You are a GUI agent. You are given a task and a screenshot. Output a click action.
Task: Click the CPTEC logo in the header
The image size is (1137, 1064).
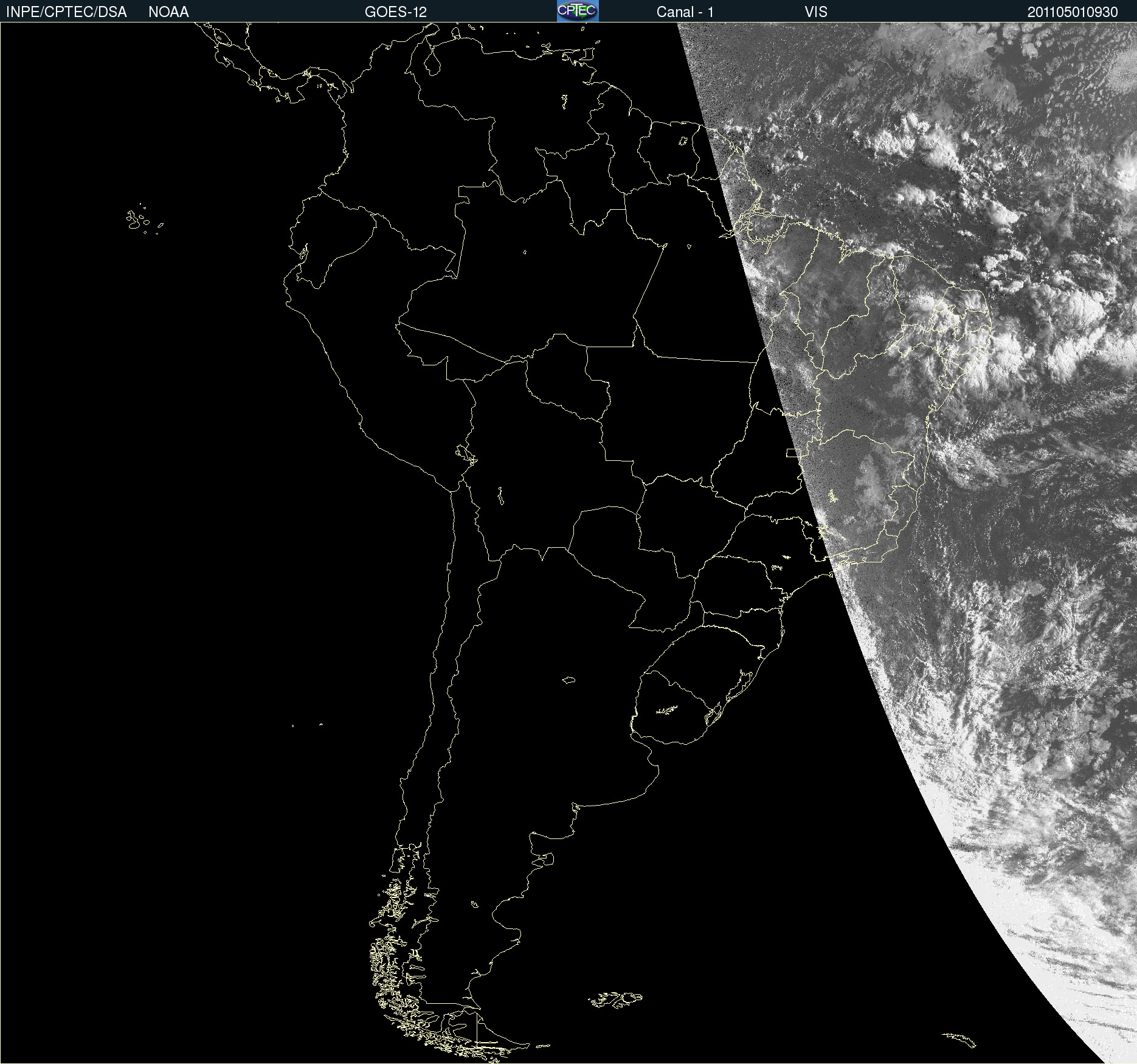[x=578, y=11]
